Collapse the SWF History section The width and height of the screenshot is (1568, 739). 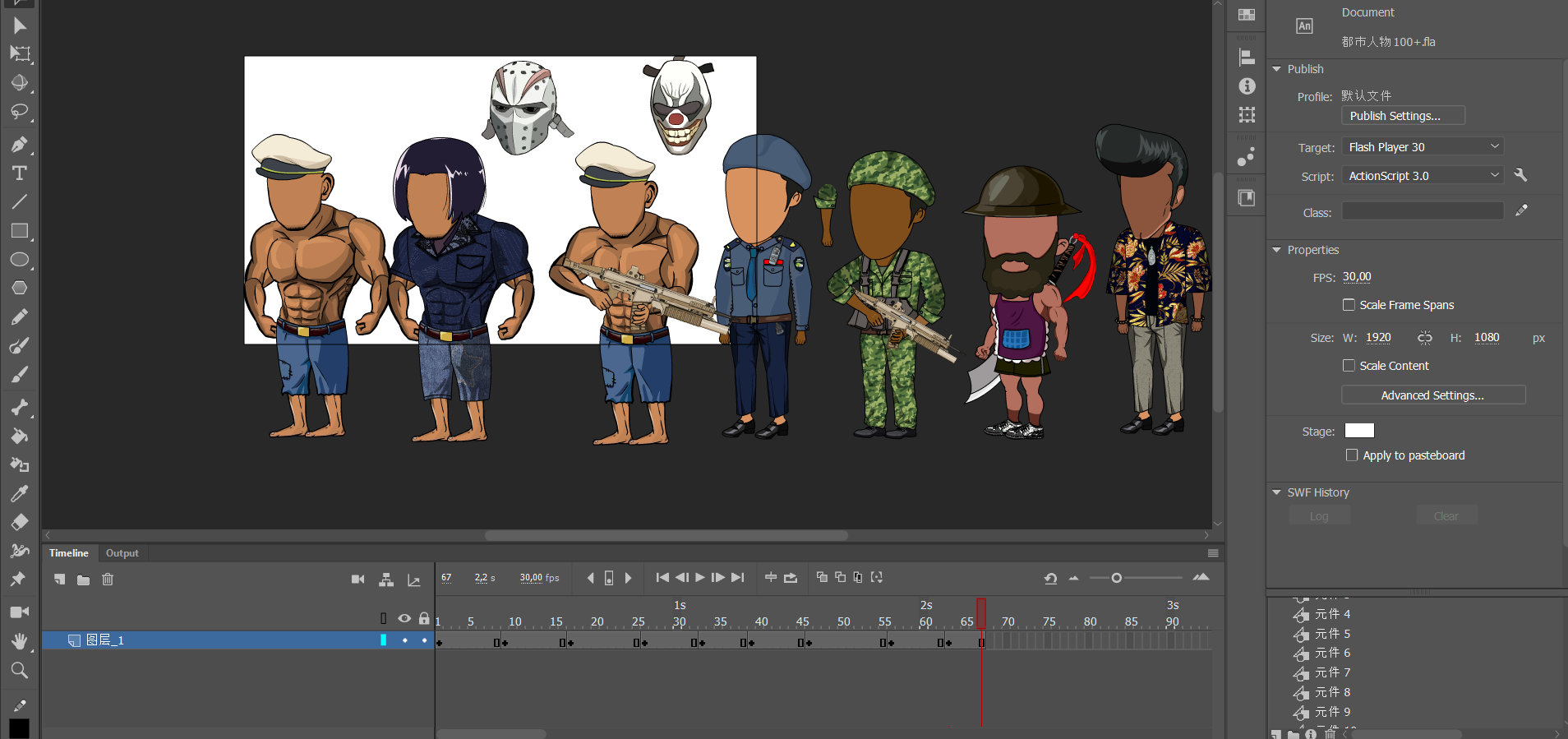click(1277, 492)
